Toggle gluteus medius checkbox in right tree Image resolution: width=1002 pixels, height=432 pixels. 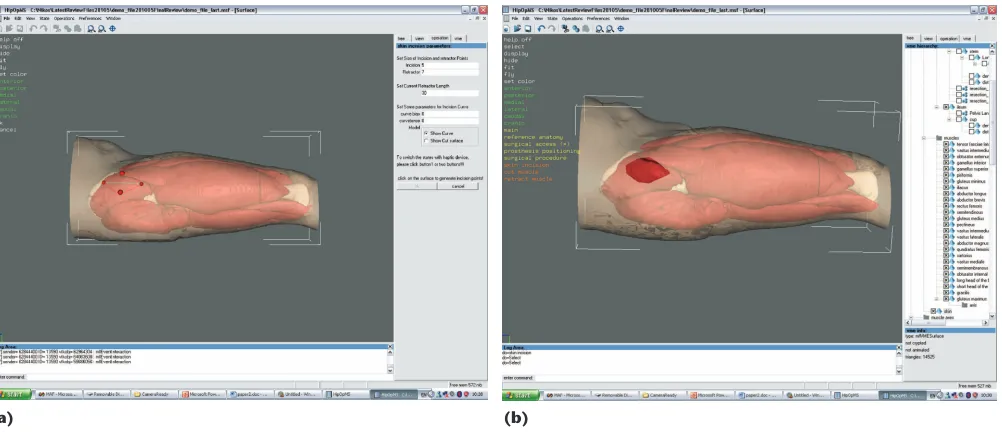click(x=946, y=219)
